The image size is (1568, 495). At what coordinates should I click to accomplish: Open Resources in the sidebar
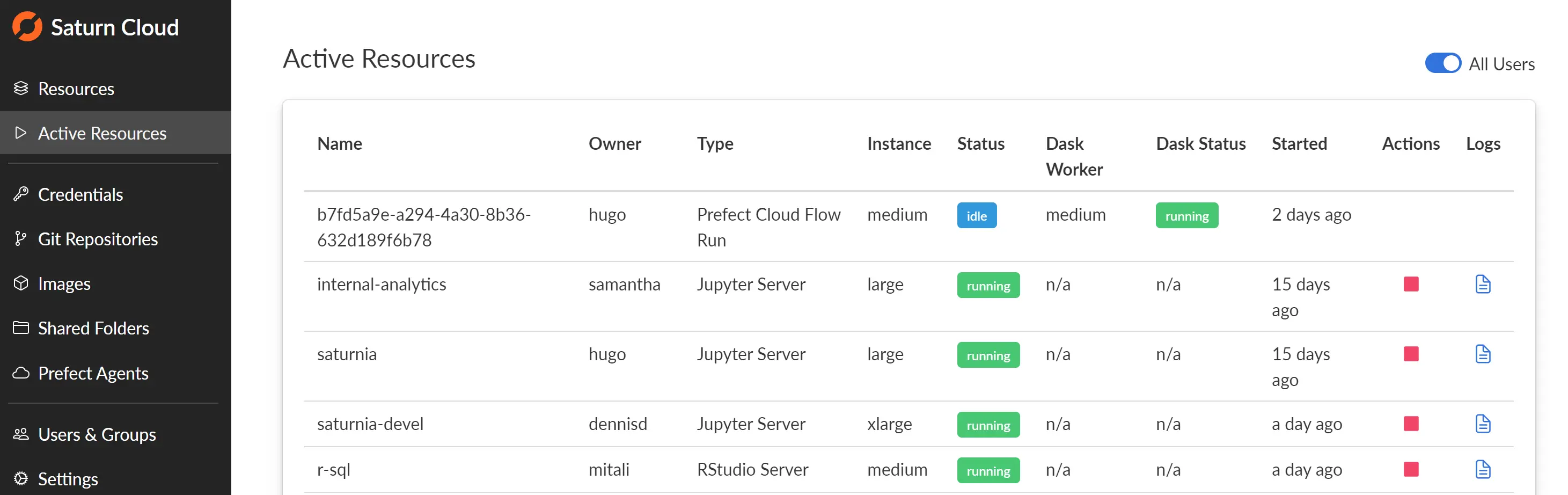click(x=76, y=89)
